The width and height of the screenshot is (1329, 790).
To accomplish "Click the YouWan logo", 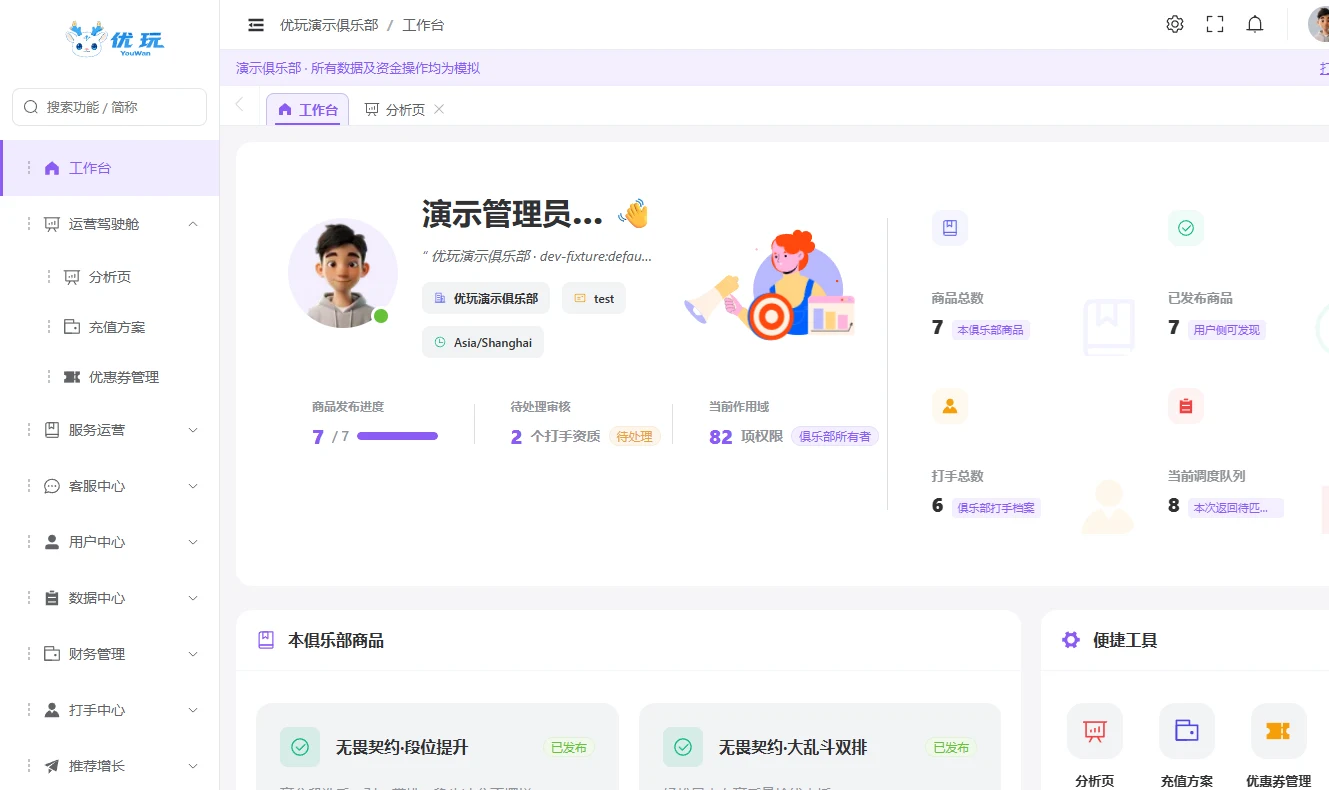I will coord(114,40).
